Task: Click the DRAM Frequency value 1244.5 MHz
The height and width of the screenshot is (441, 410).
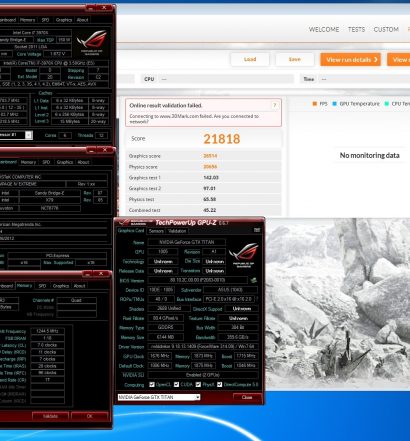Action: point(47,331)
